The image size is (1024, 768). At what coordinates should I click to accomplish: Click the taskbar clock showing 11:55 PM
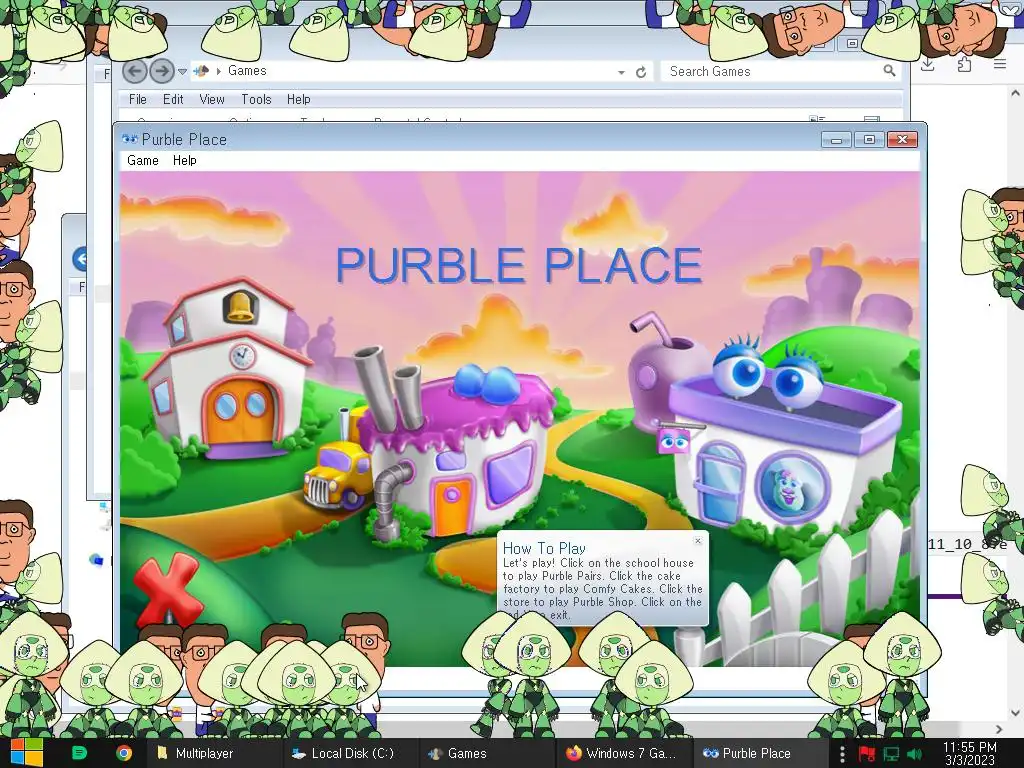[970, 753]
